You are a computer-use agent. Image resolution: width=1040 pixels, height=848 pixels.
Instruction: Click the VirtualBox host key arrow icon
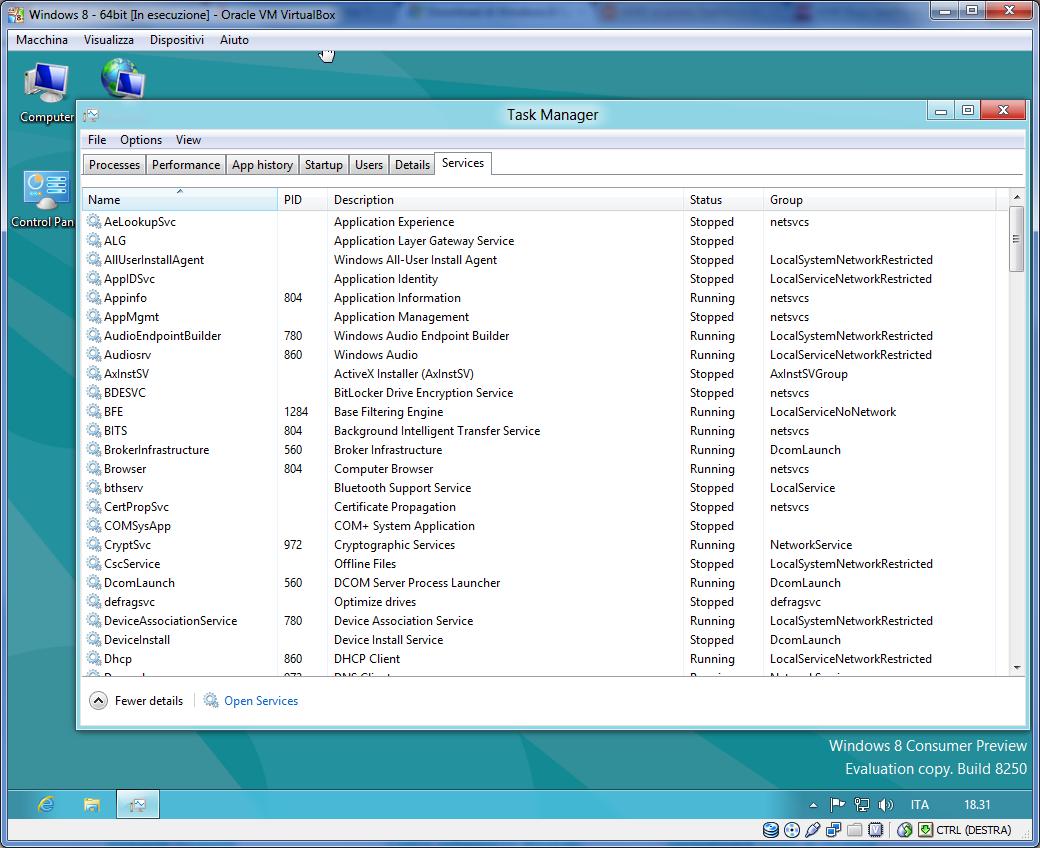click(x=925, y=830)
